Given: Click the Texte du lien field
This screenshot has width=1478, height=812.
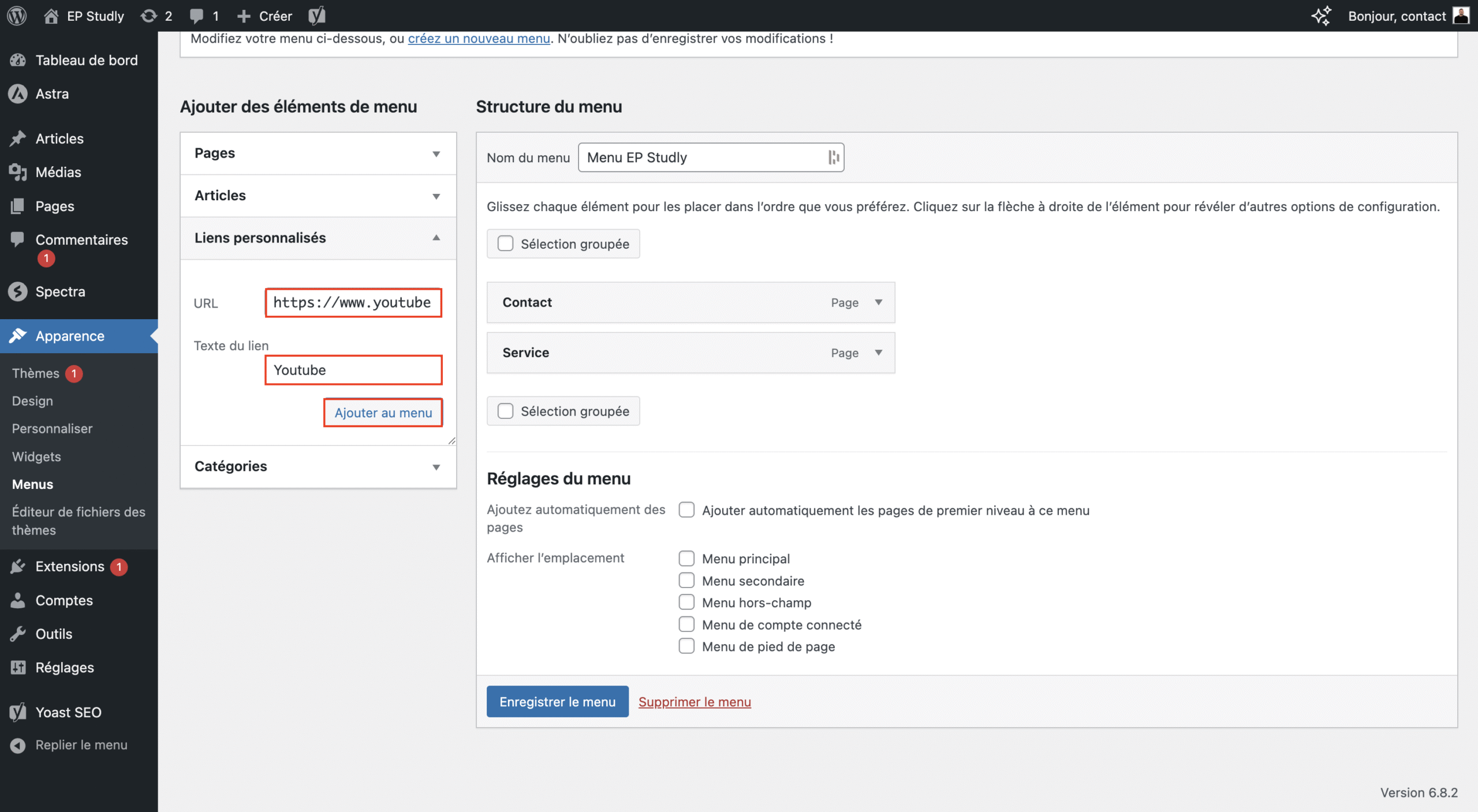Looking at the screenshot, I should [353, 370].
